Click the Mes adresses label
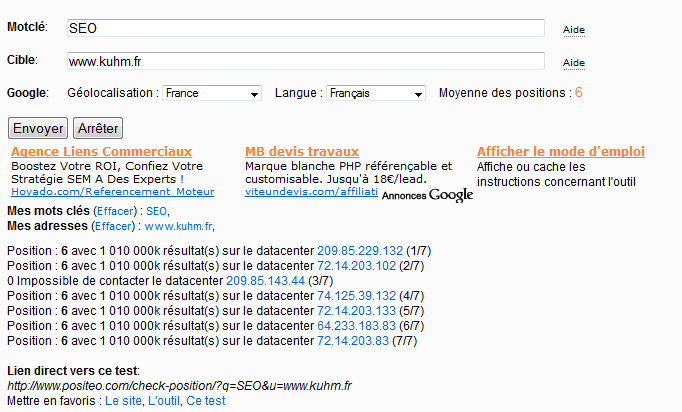682x412 pixels. tap(47, 226)
